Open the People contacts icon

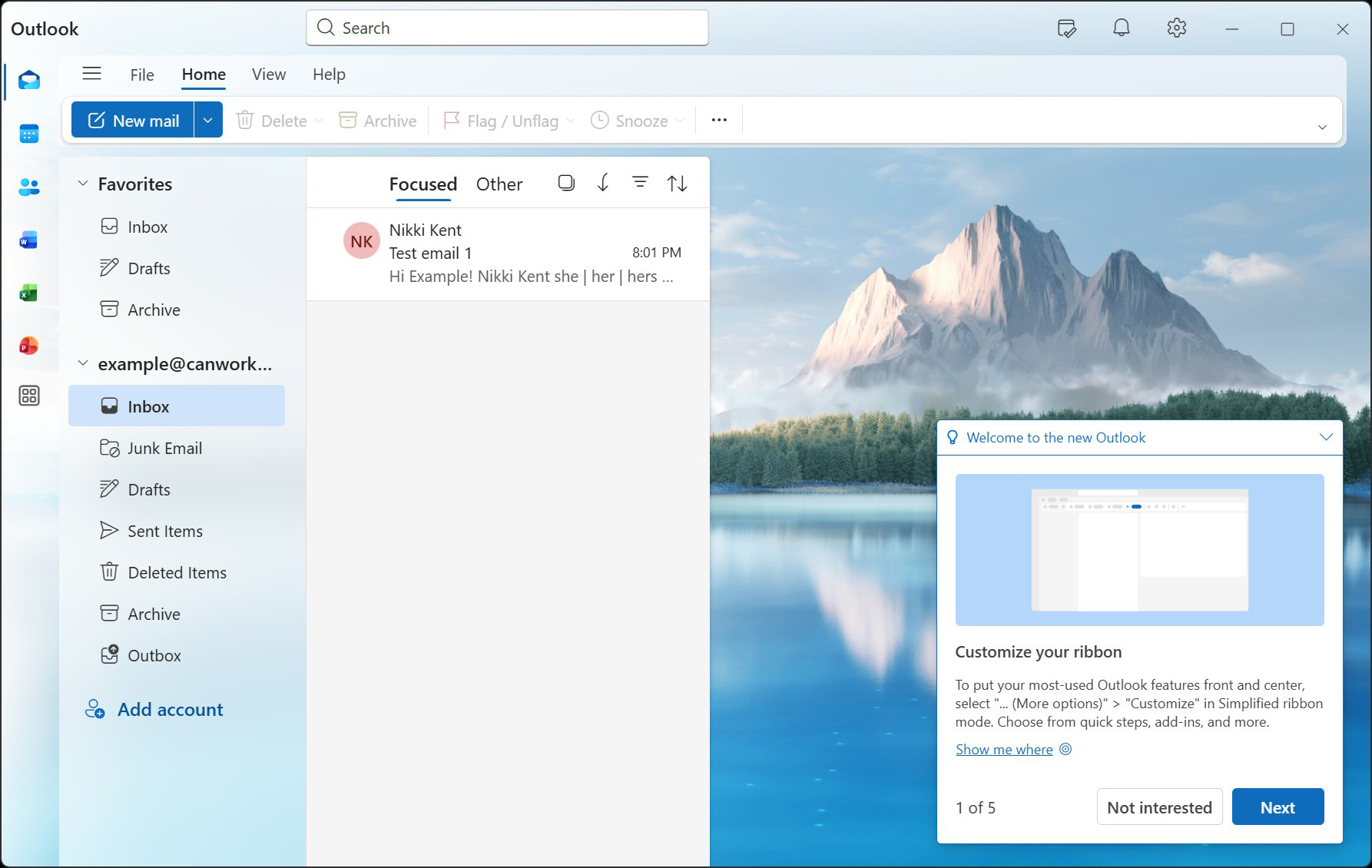tap(29, 187)
